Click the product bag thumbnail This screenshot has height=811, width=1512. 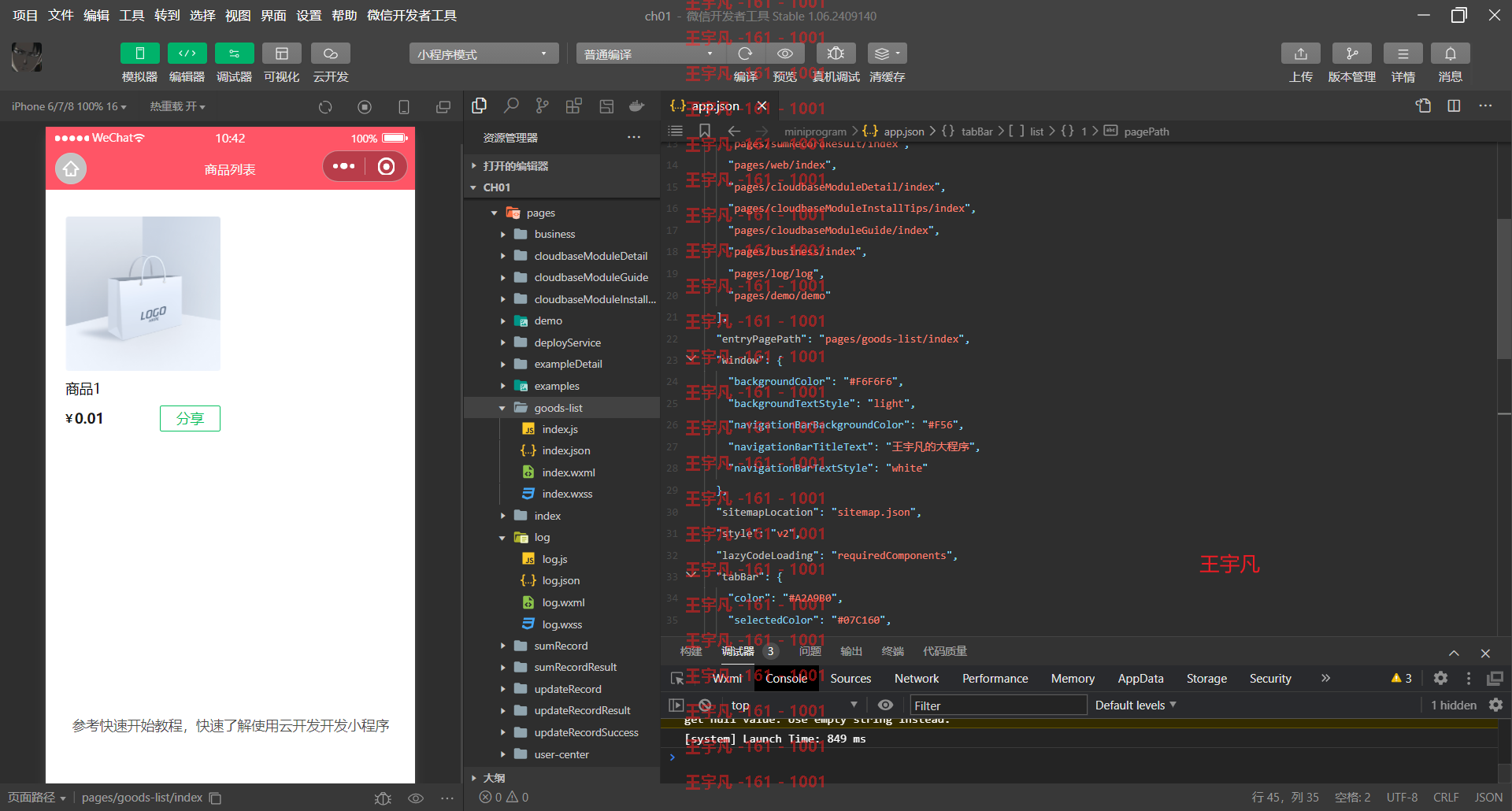143,294
